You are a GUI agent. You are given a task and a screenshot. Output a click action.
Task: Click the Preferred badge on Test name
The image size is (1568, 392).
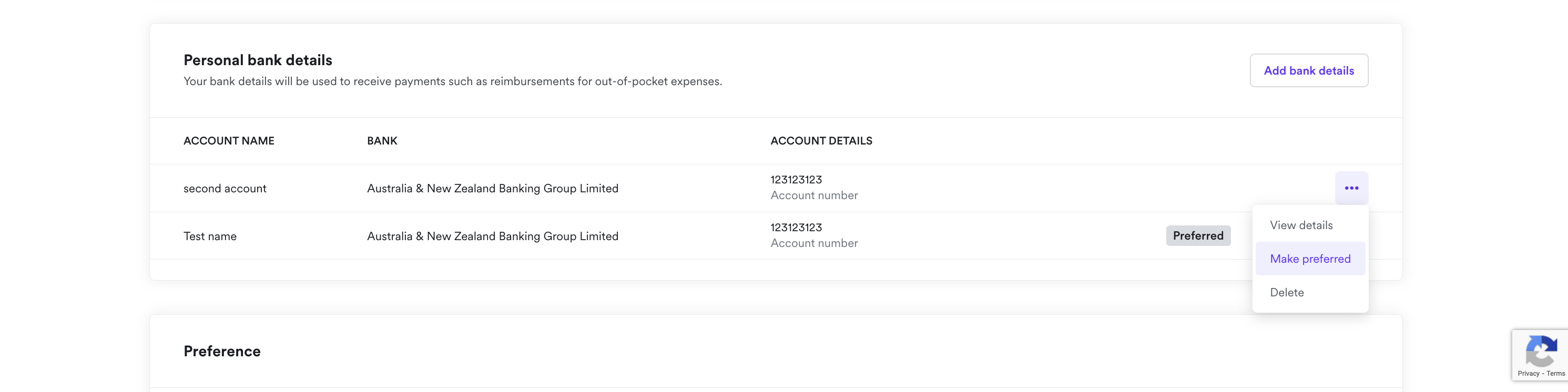coord(1198,235)
